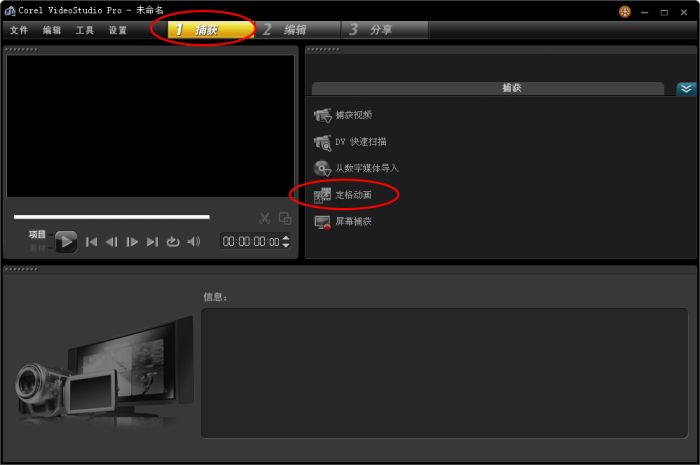Click the scissors split clip icon
The width and height of the screenshot is (700, 465).
point(265,218)
